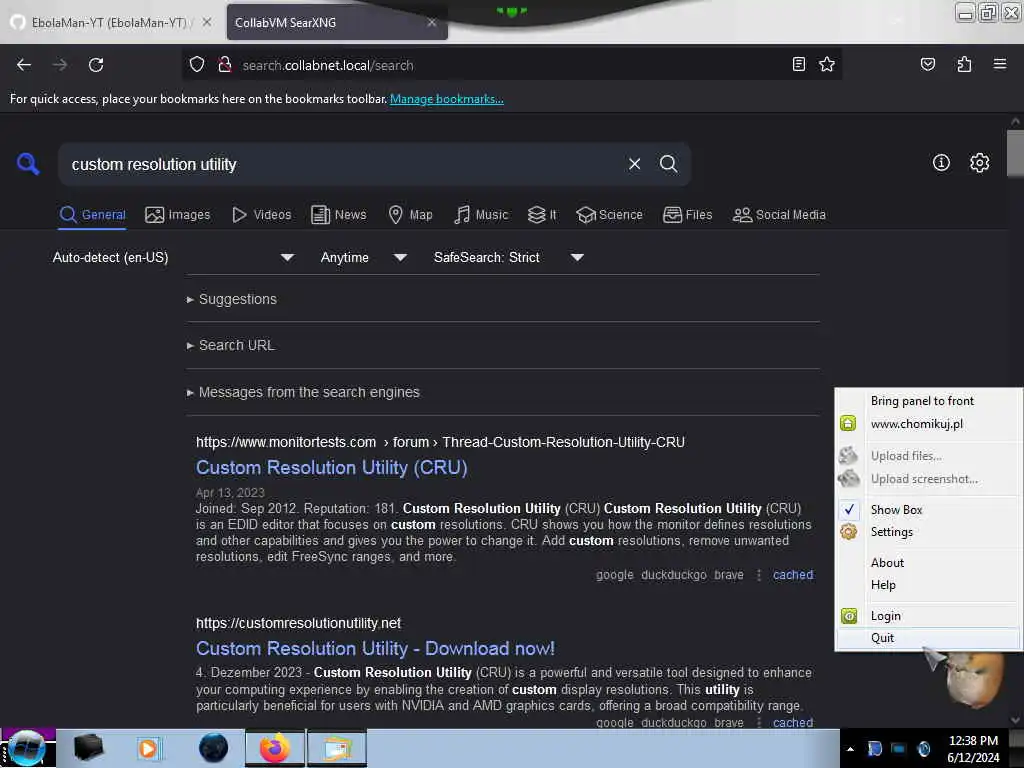Bookmark this page with star icon
This screenshot has width=1024, height=768.
[x=827, y=64]
